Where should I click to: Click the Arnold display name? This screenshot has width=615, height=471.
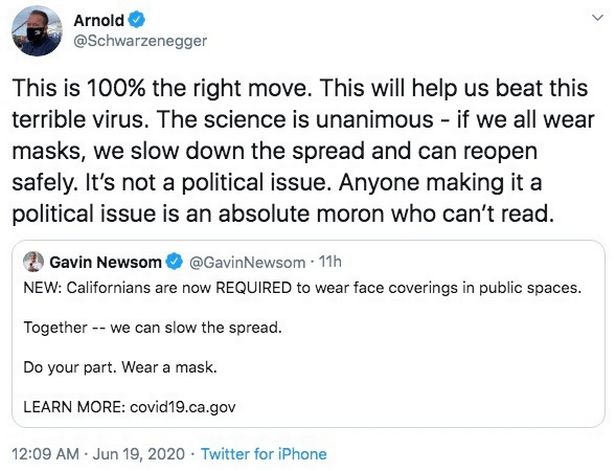point(100,19)
